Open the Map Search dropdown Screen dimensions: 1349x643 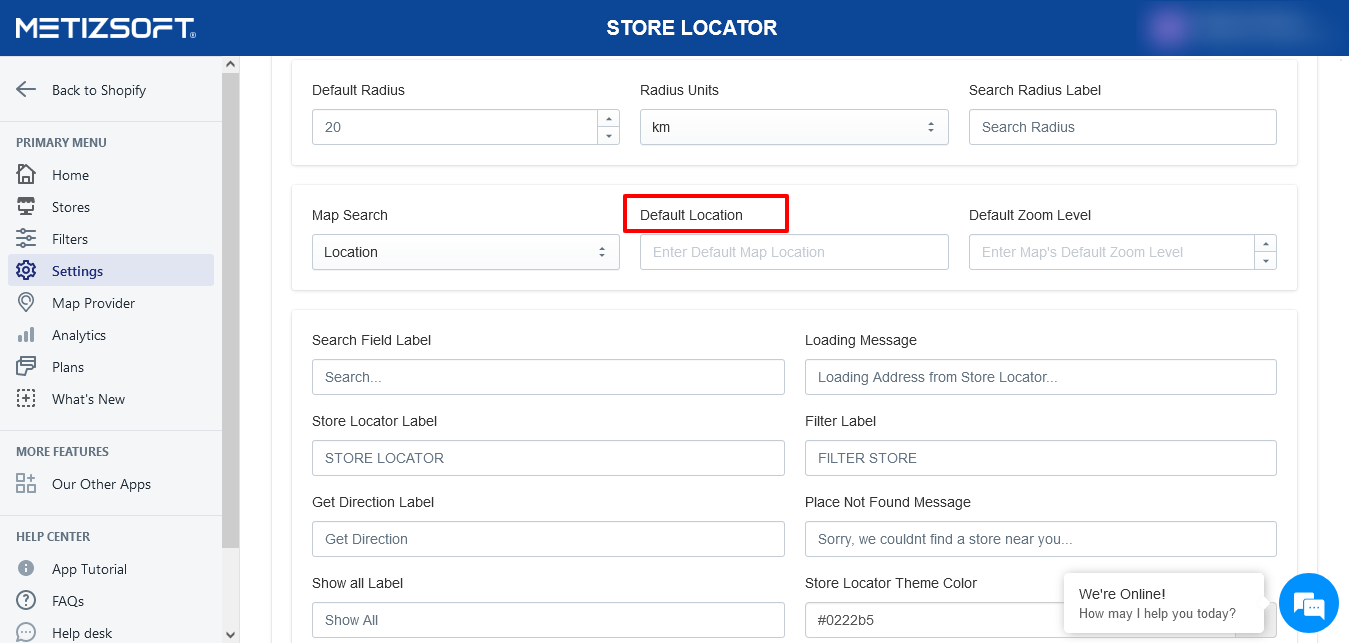[x=465, y=252]
